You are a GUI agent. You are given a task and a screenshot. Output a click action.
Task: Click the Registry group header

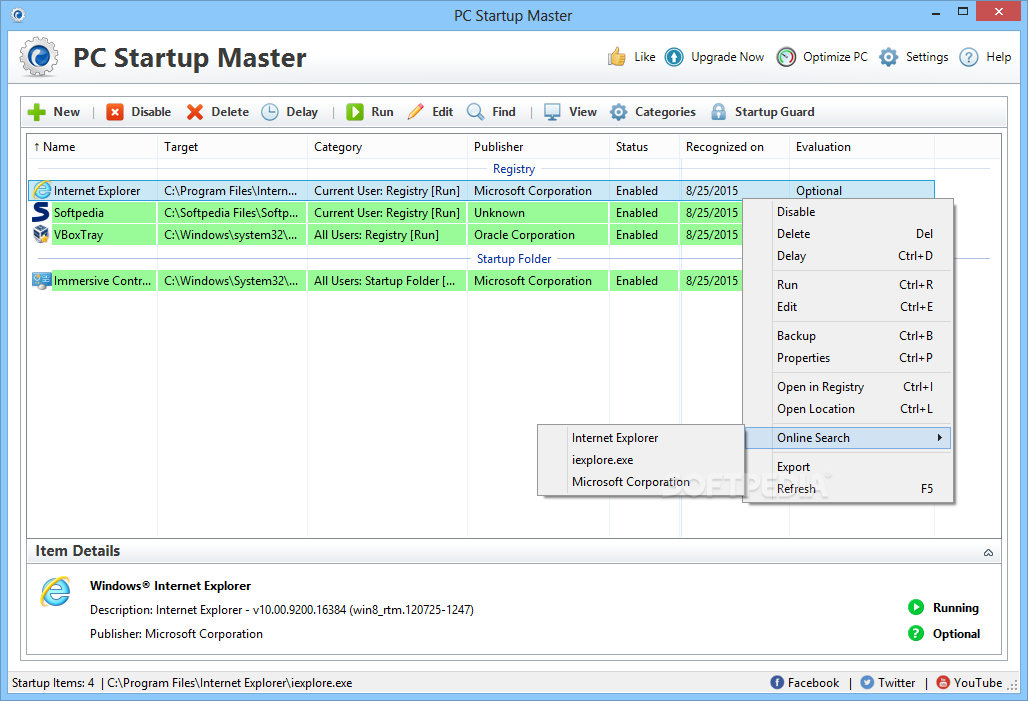514,169
